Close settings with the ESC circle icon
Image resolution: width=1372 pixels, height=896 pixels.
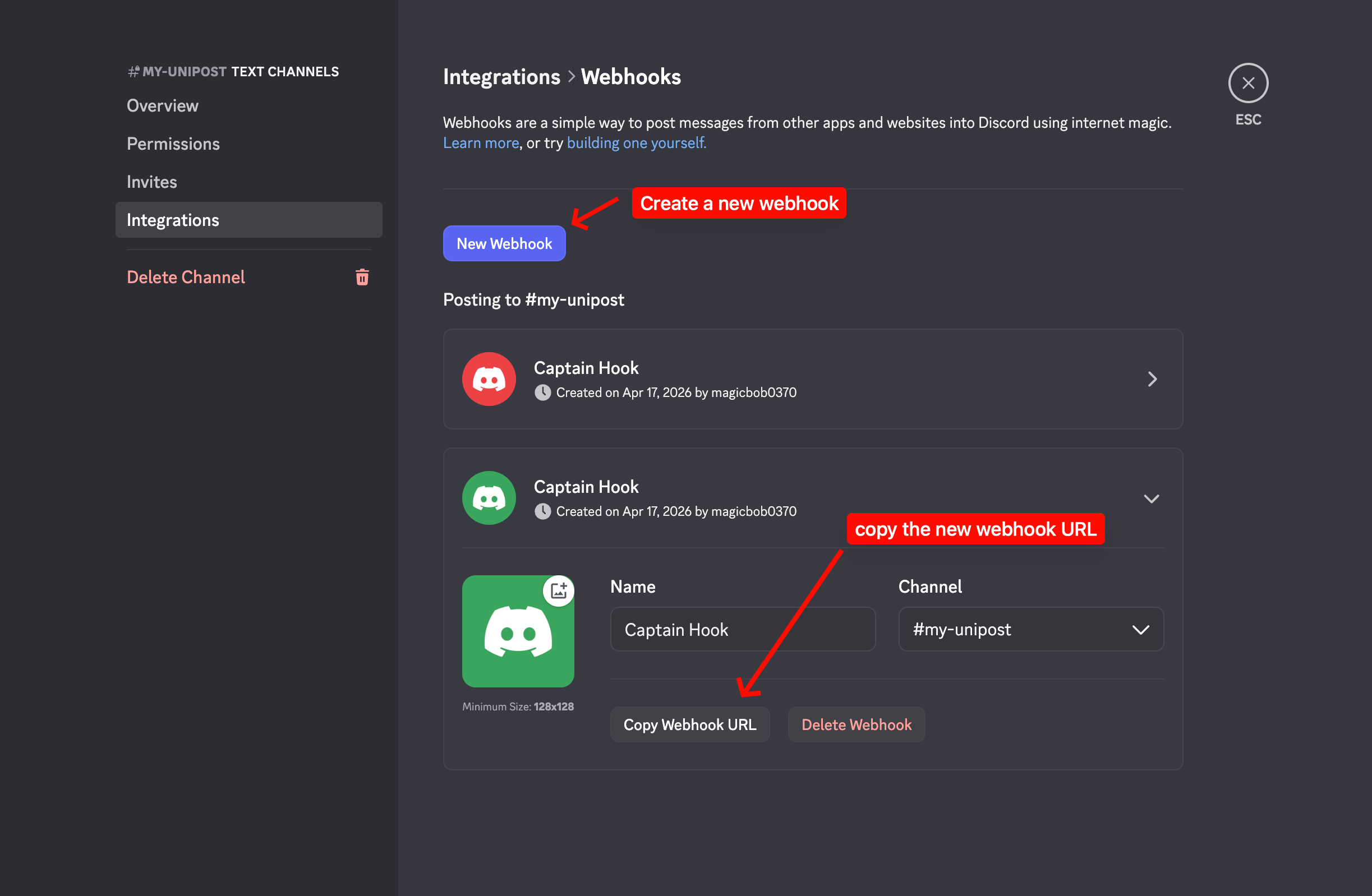[1247, 83]
